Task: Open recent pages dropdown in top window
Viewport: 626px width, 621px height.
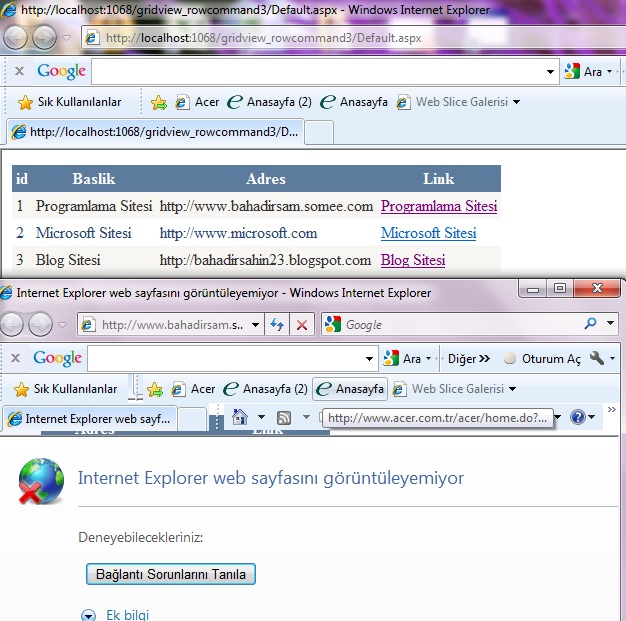Action: coord(66,38)
